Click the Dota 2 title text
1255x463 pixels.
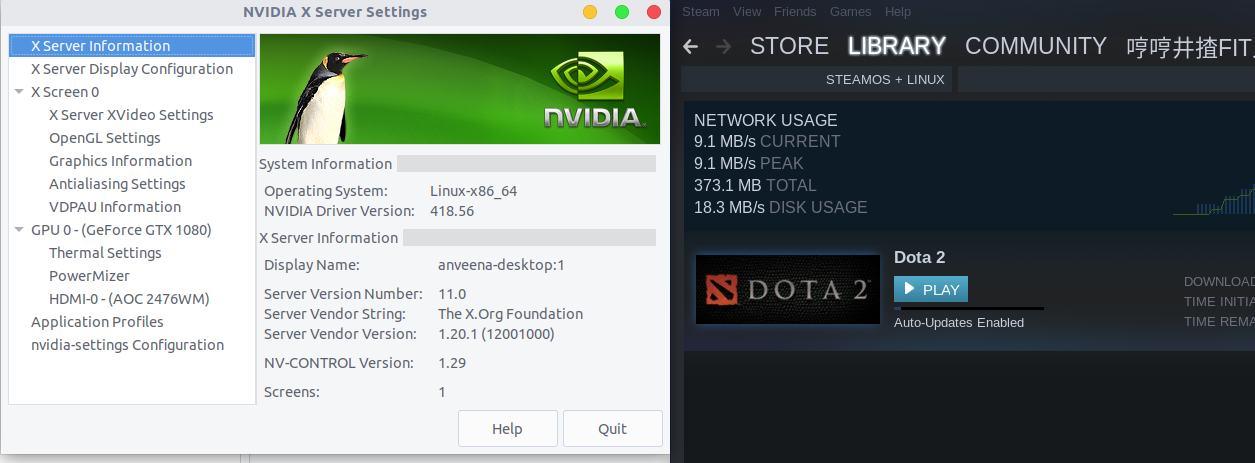point(919,258)
